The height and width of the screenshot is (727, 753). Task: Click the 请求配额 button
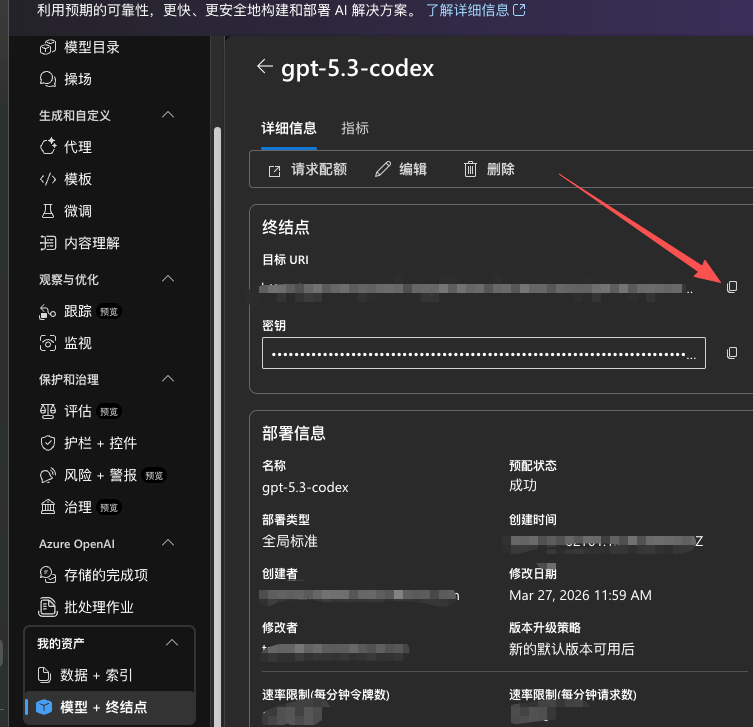pyautogui.click(x=308, y=169)
